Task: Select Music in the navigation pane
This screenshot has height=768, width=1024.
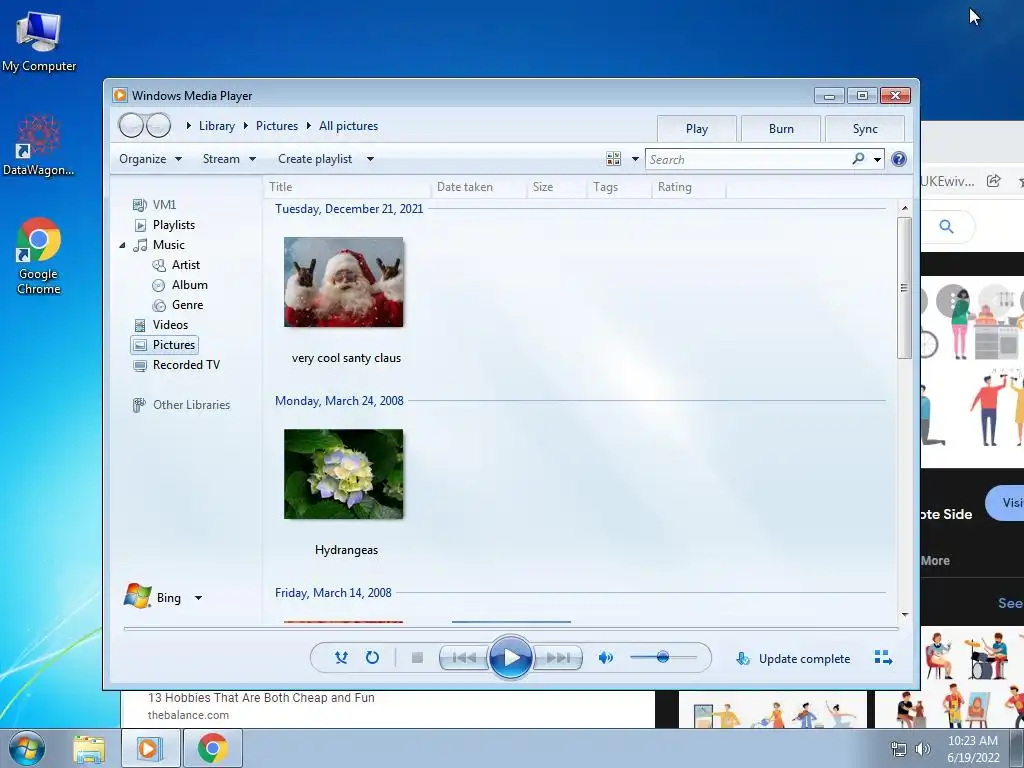Action: coord(159,245)
